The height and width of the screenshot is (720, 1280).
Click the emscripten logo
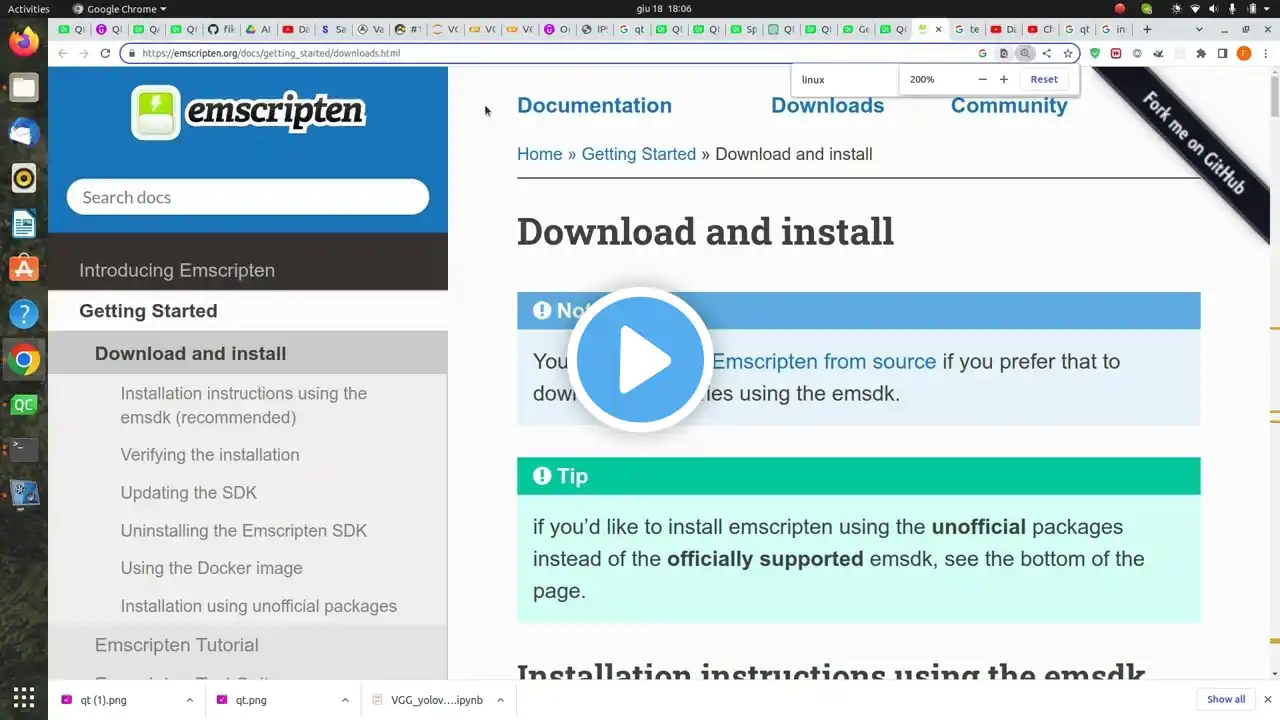pos(248,112)
